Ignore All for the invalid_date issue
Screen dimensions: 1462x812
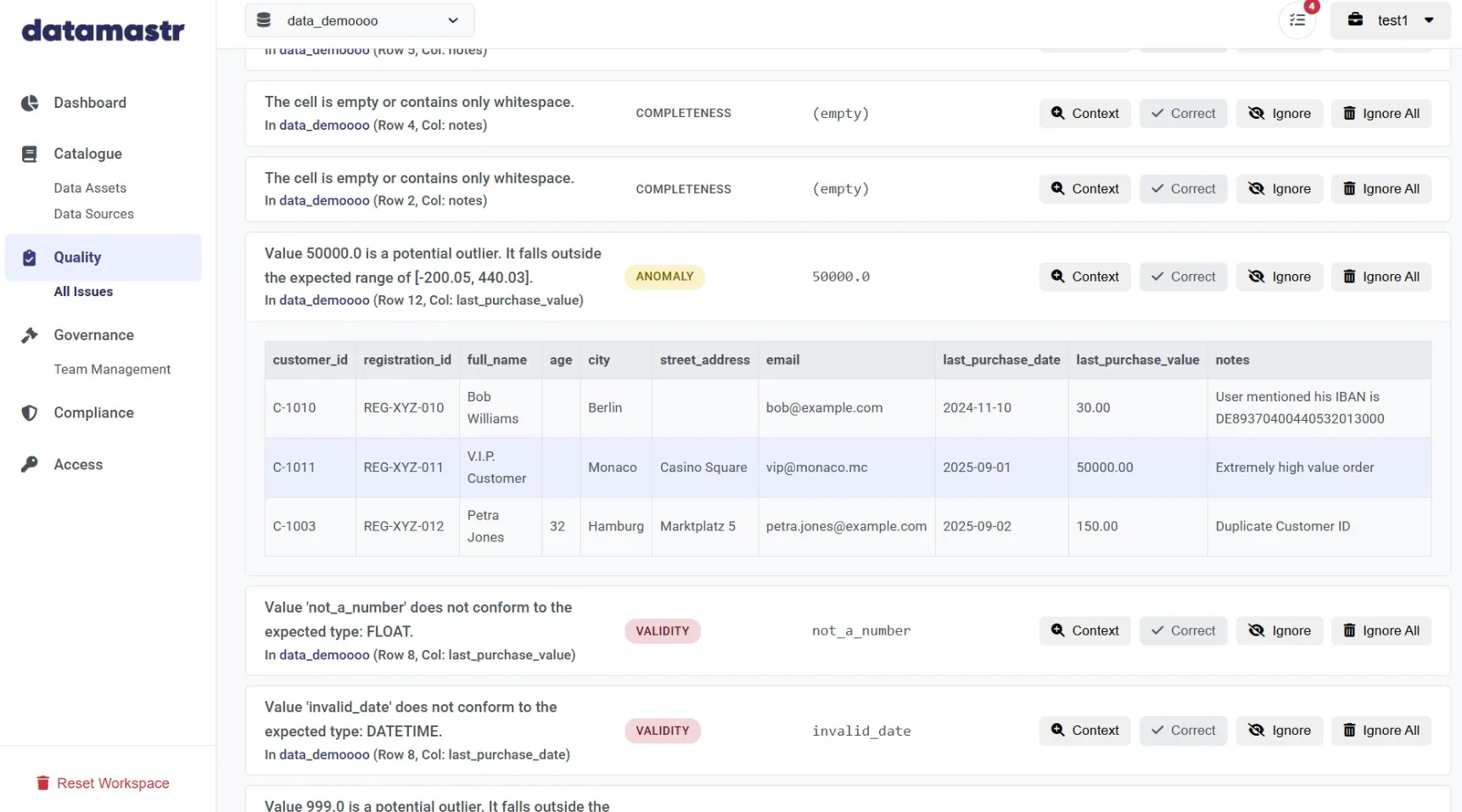click(1381, 731)
